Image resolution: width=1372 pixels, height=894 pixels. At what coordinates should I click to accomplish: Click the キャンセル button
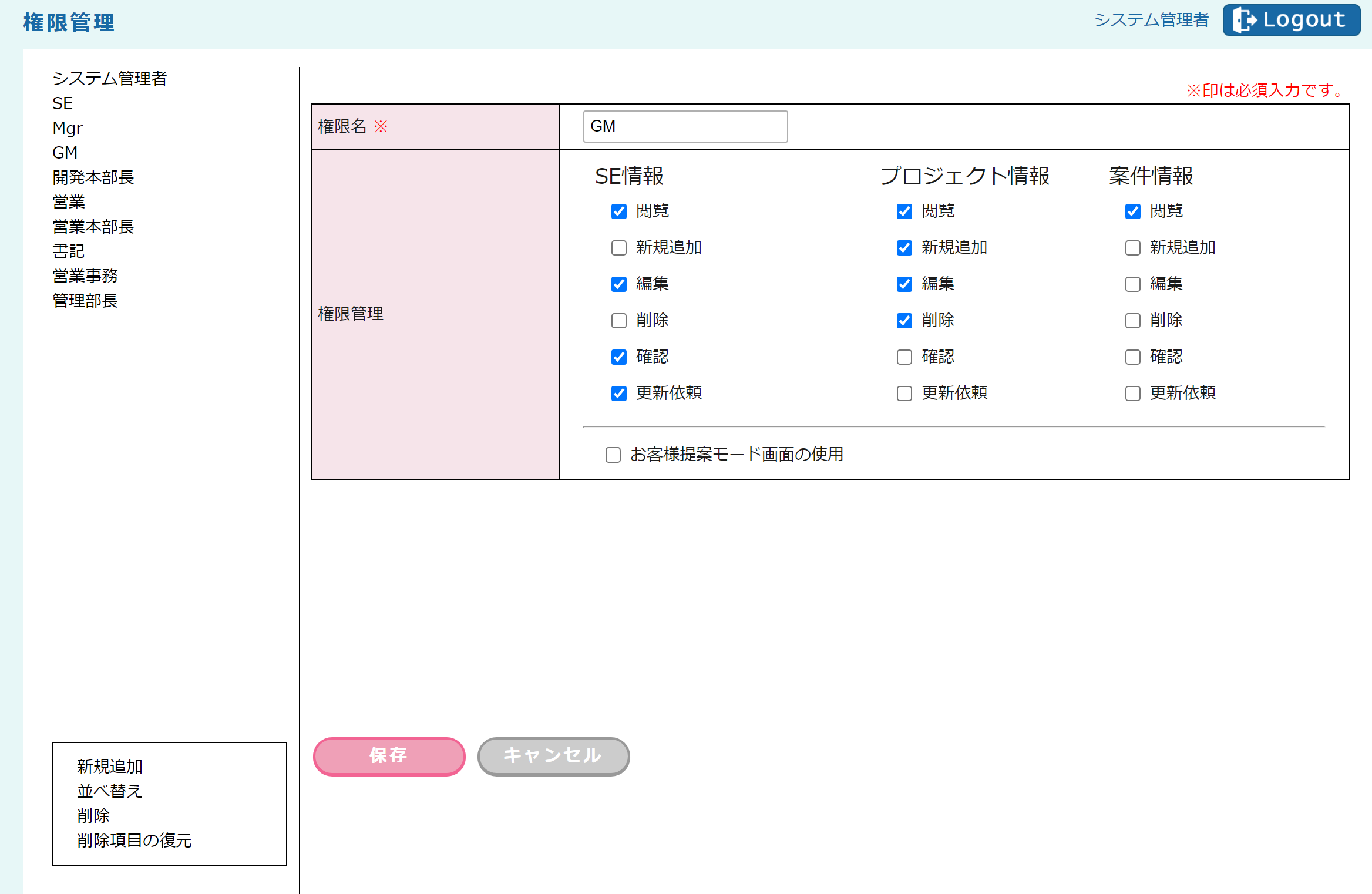[x=553, y=756]
